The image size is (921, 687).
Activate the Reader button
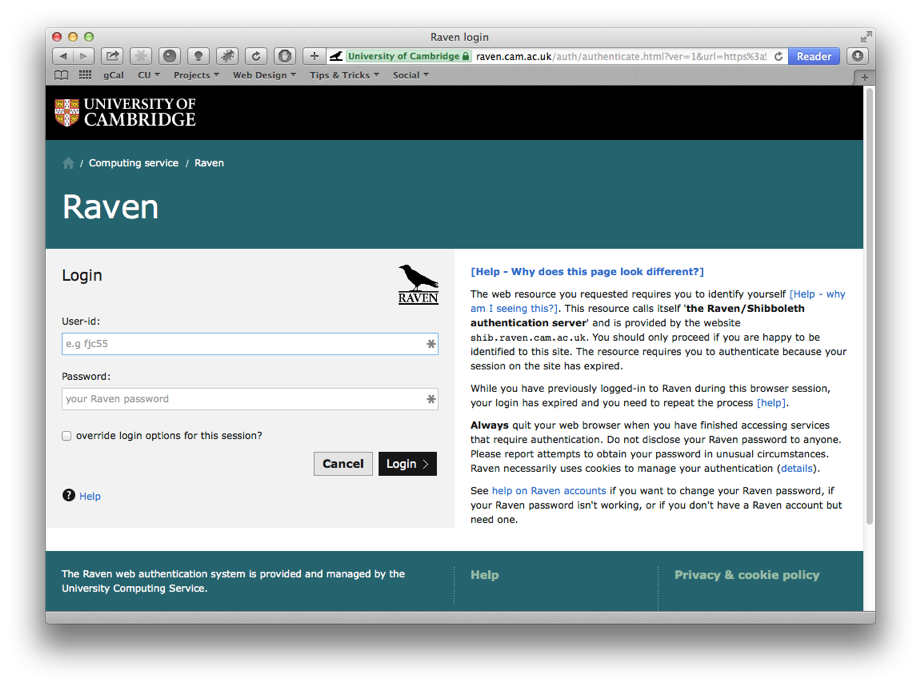(814, 56)
